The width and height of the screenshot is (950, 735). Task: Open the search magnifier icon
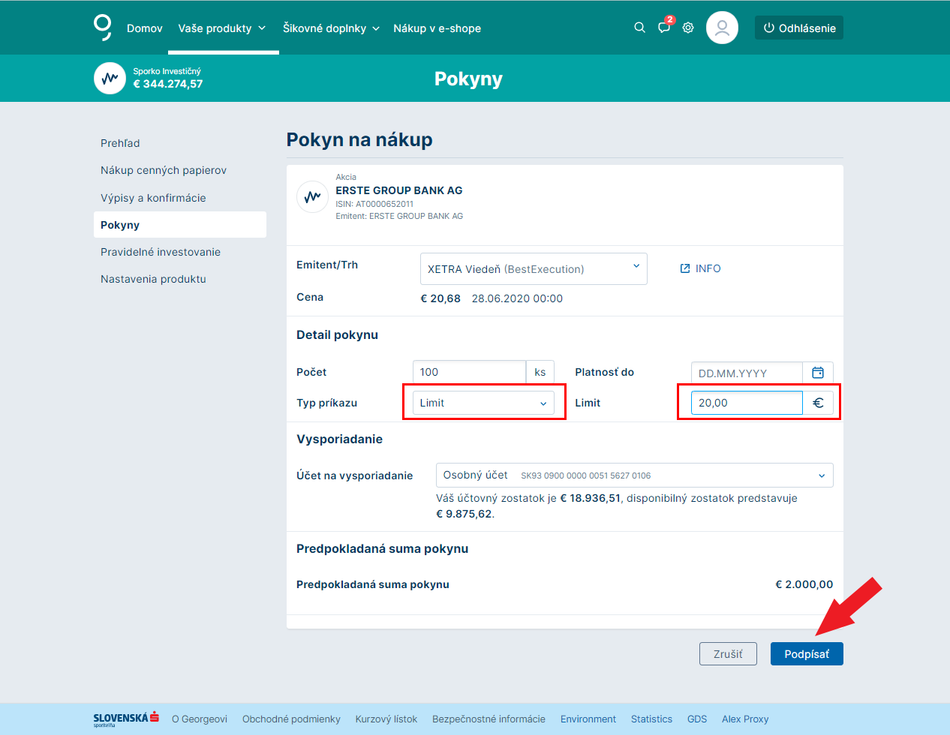[639, 28]
